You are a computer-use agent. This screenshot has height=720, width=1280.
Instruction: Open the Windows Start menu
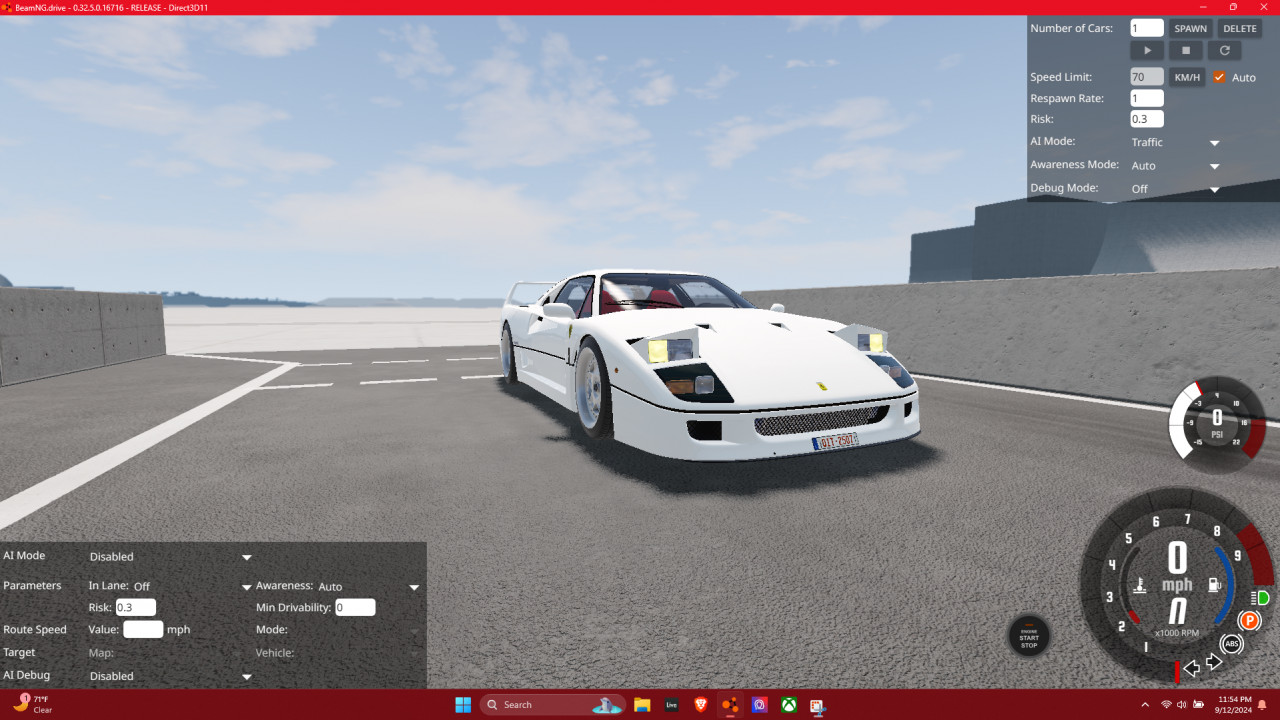463,705
